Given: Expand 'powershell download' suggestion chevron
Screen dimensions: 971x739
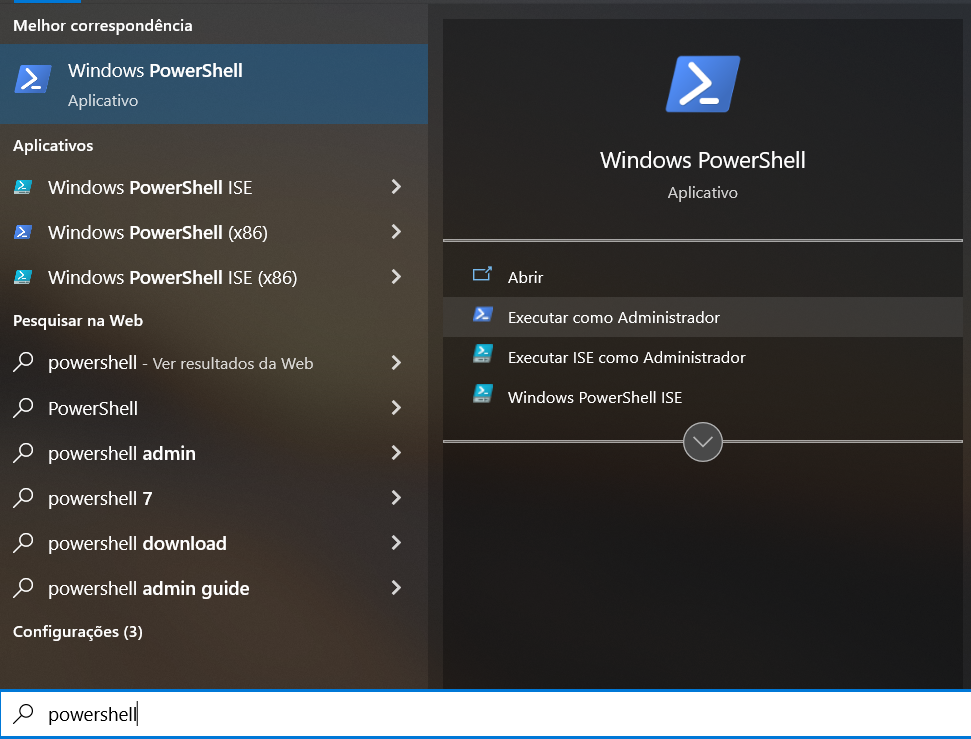Looking at the screenshot, I should (396, 543).
